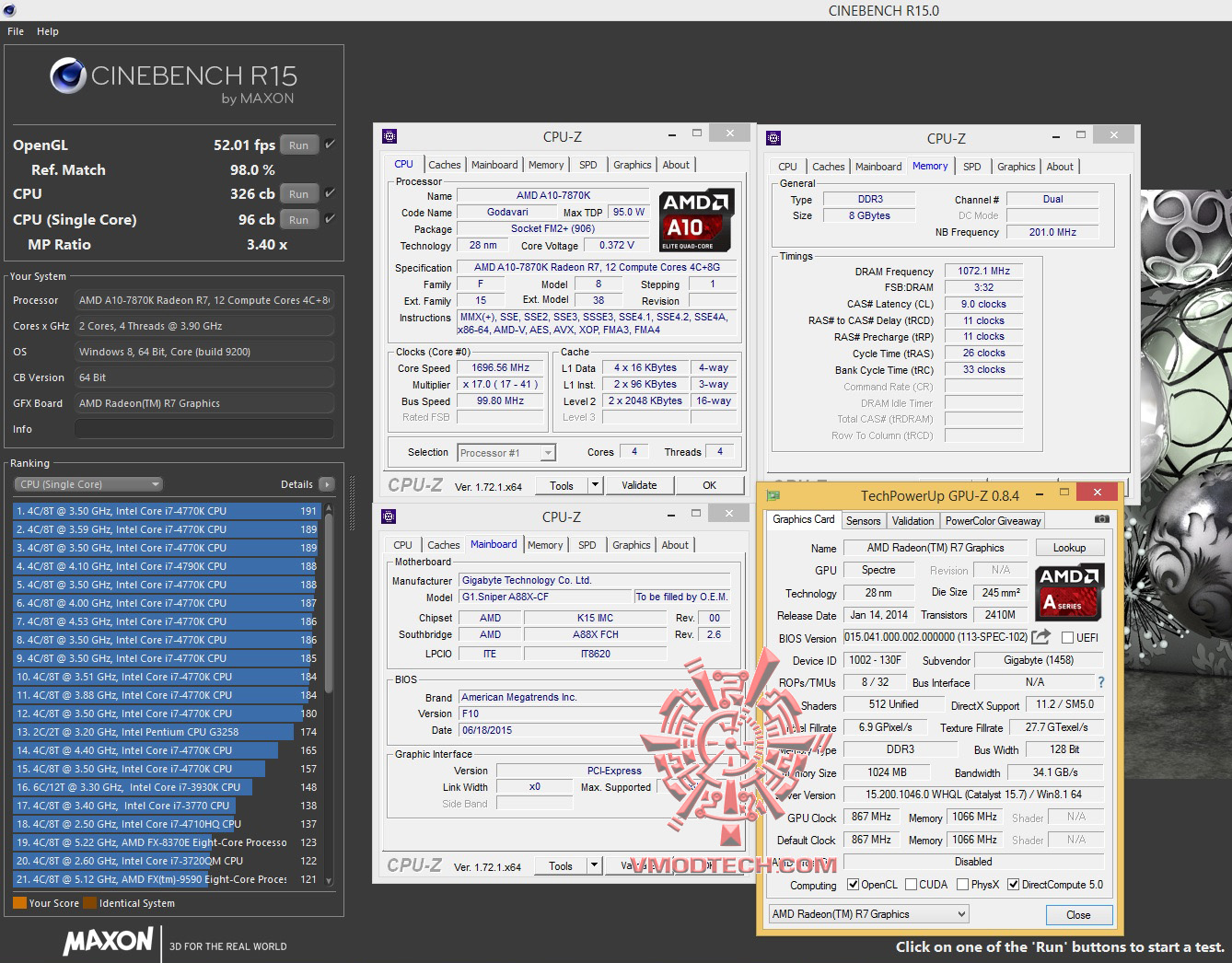This screenshot has height=963, width=1232.
Task: Toggle the CUDA checkbox in GPU-Z
Action: [911, 885]
